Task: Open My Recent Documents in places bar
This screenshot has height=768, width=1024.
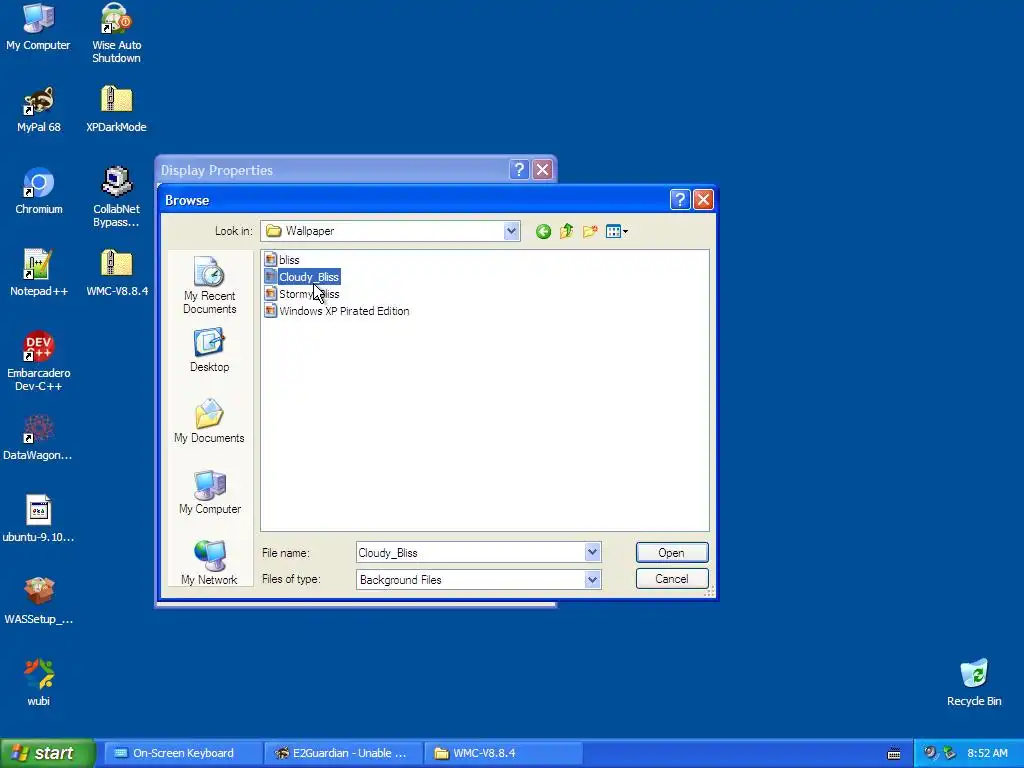Action: coord(210,285)
